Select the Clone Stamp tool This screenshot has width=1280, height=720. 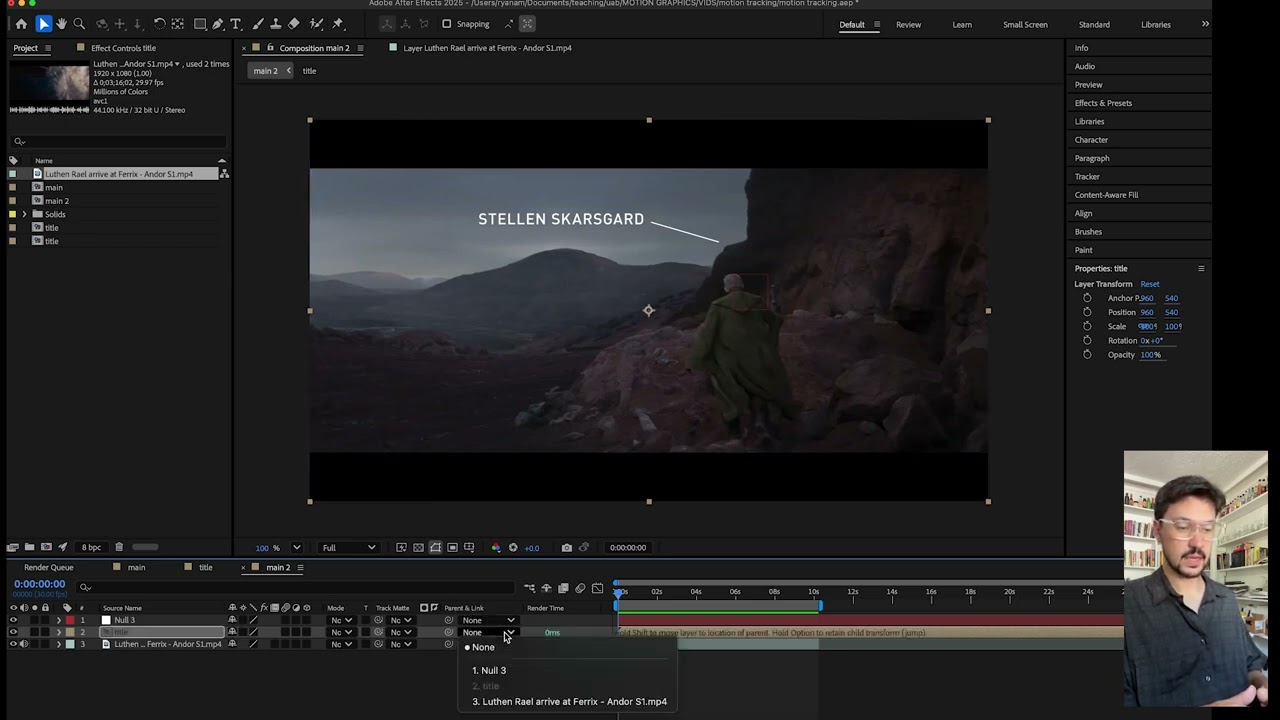point(275,24)
